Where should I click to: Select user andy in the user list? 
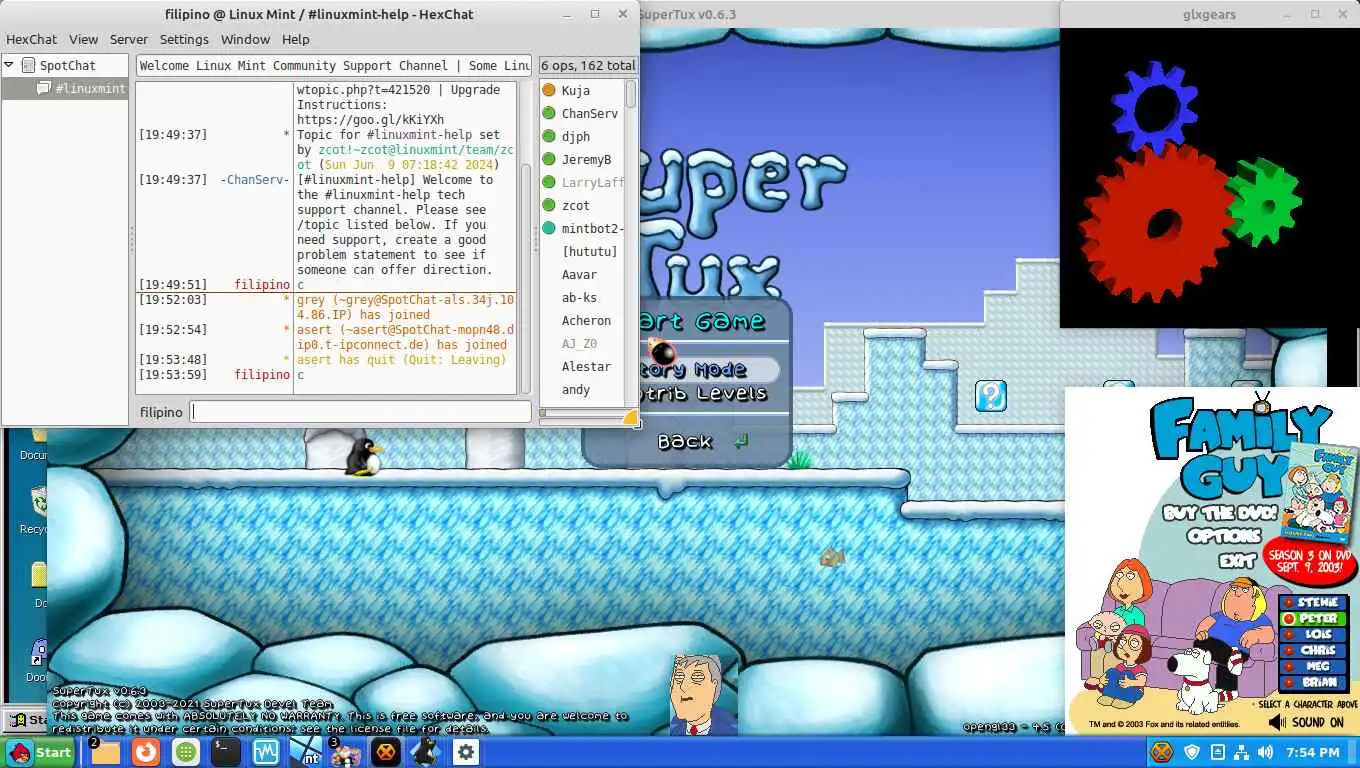point(582,389)
